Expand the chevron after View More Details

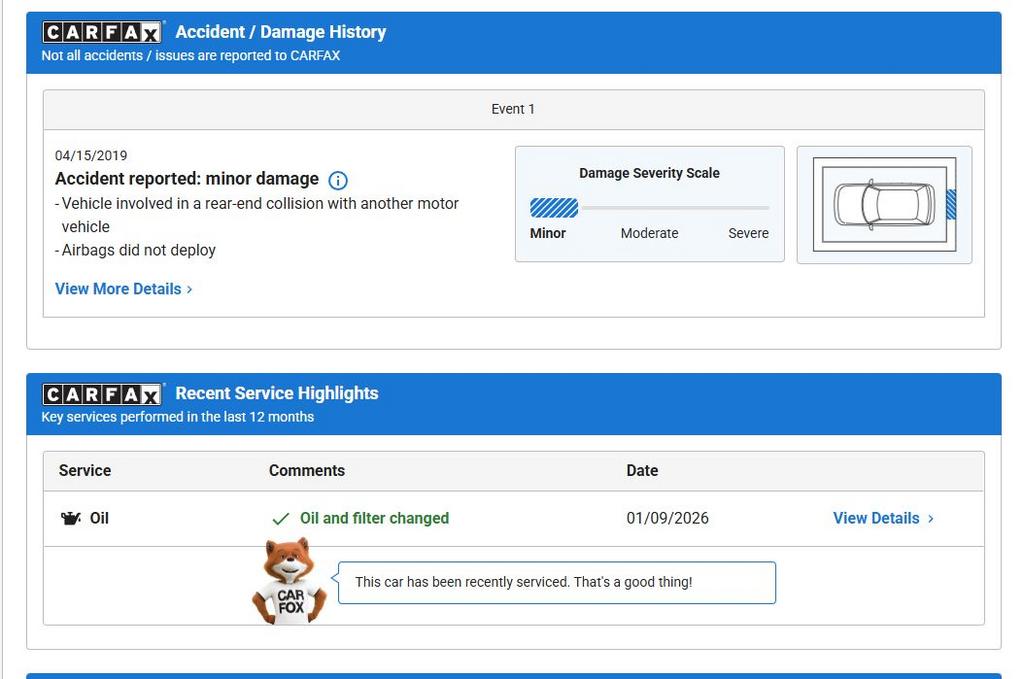189,289
